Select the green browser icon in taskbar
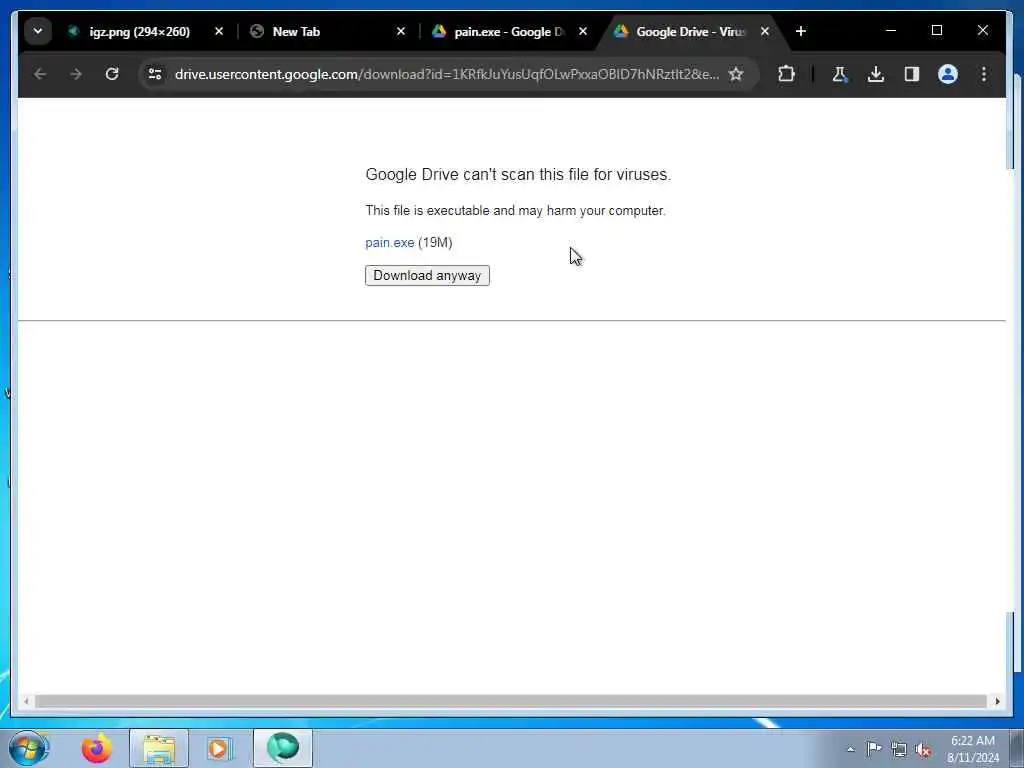Screen dimensions: 1024x768 283,748
